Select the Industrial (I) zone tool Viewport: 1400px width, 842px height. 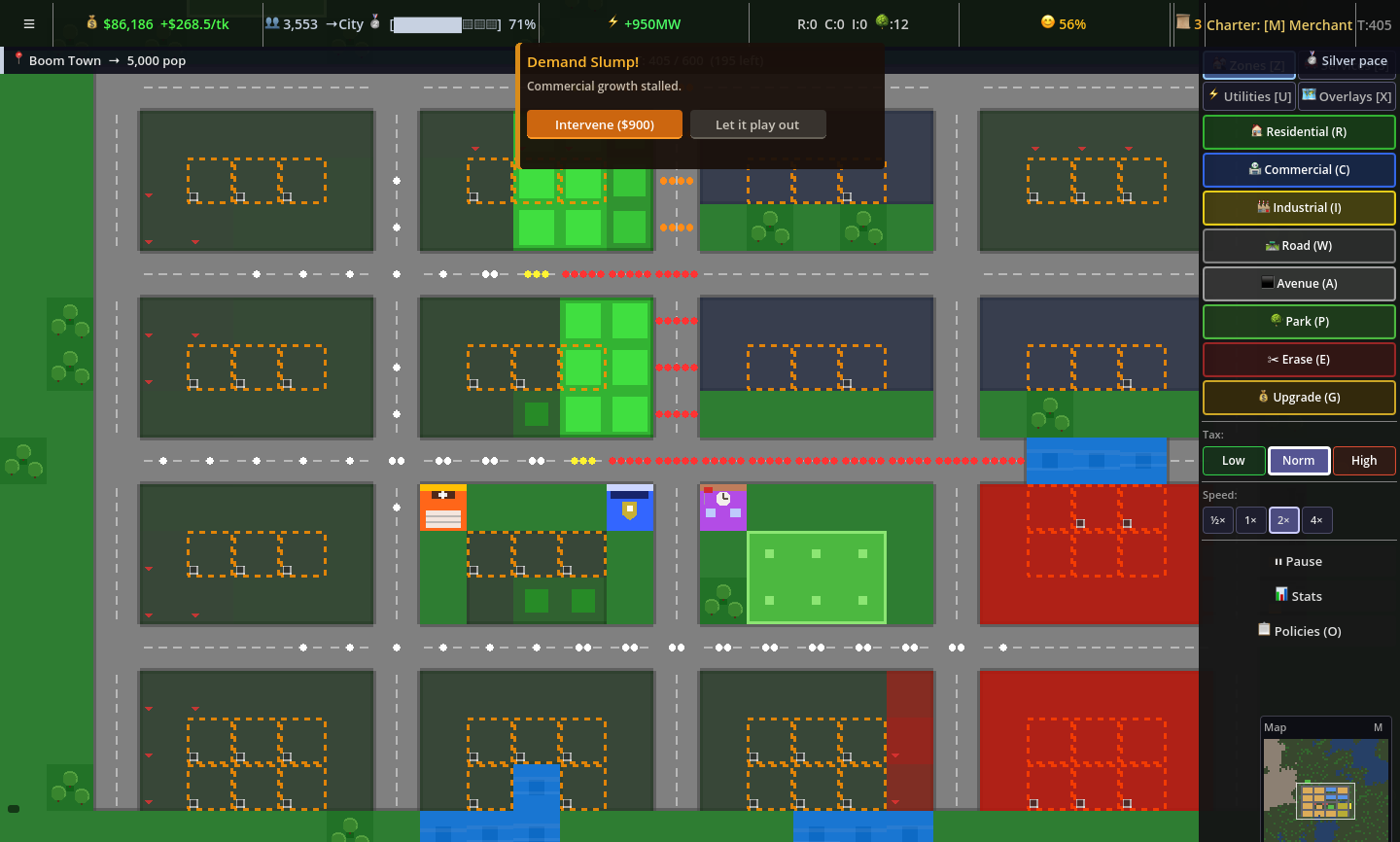pyautogui.click(x=1299, y=208)
